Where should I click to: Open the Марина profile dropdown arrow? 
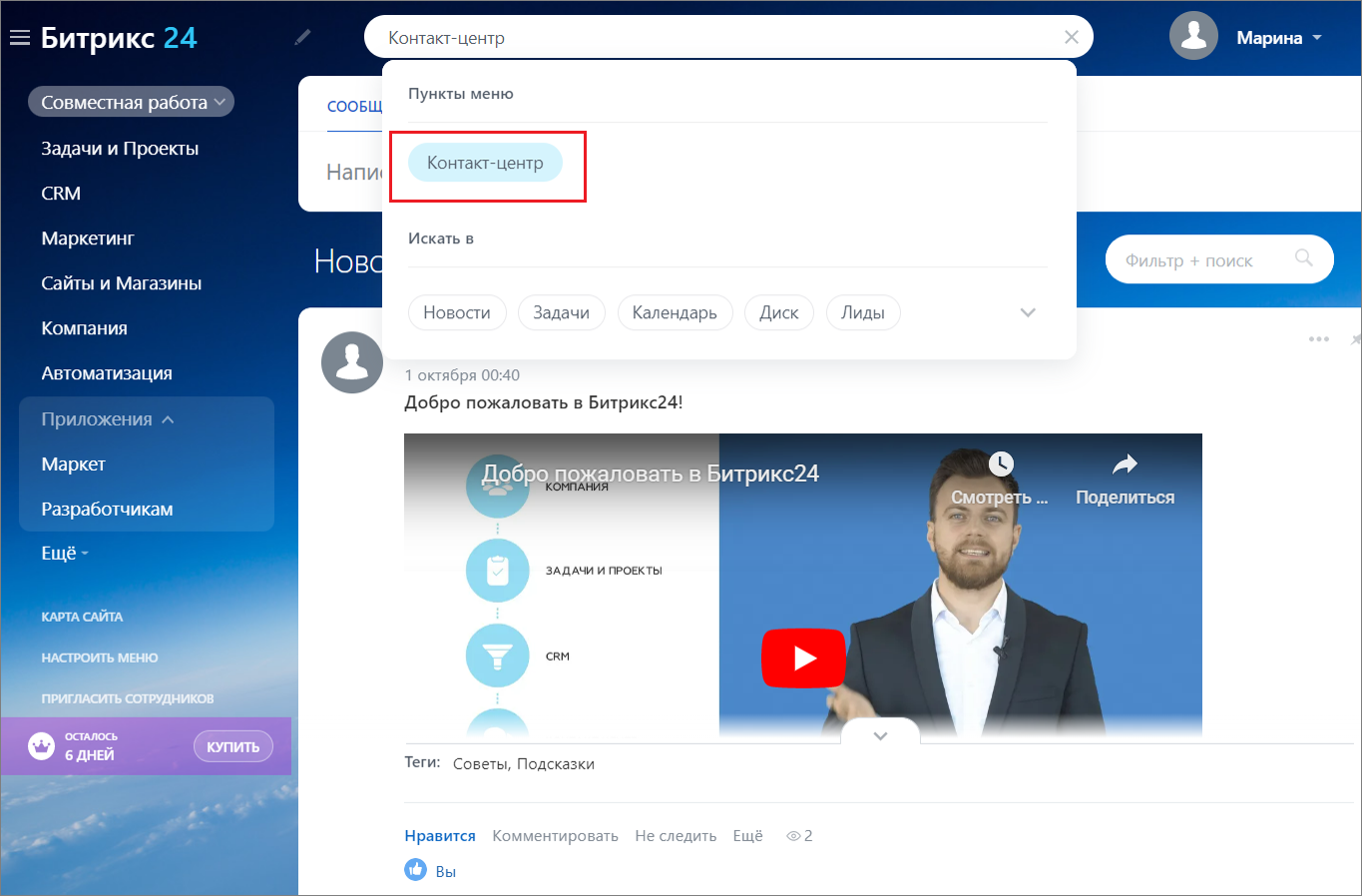[x=1317, y=38]
